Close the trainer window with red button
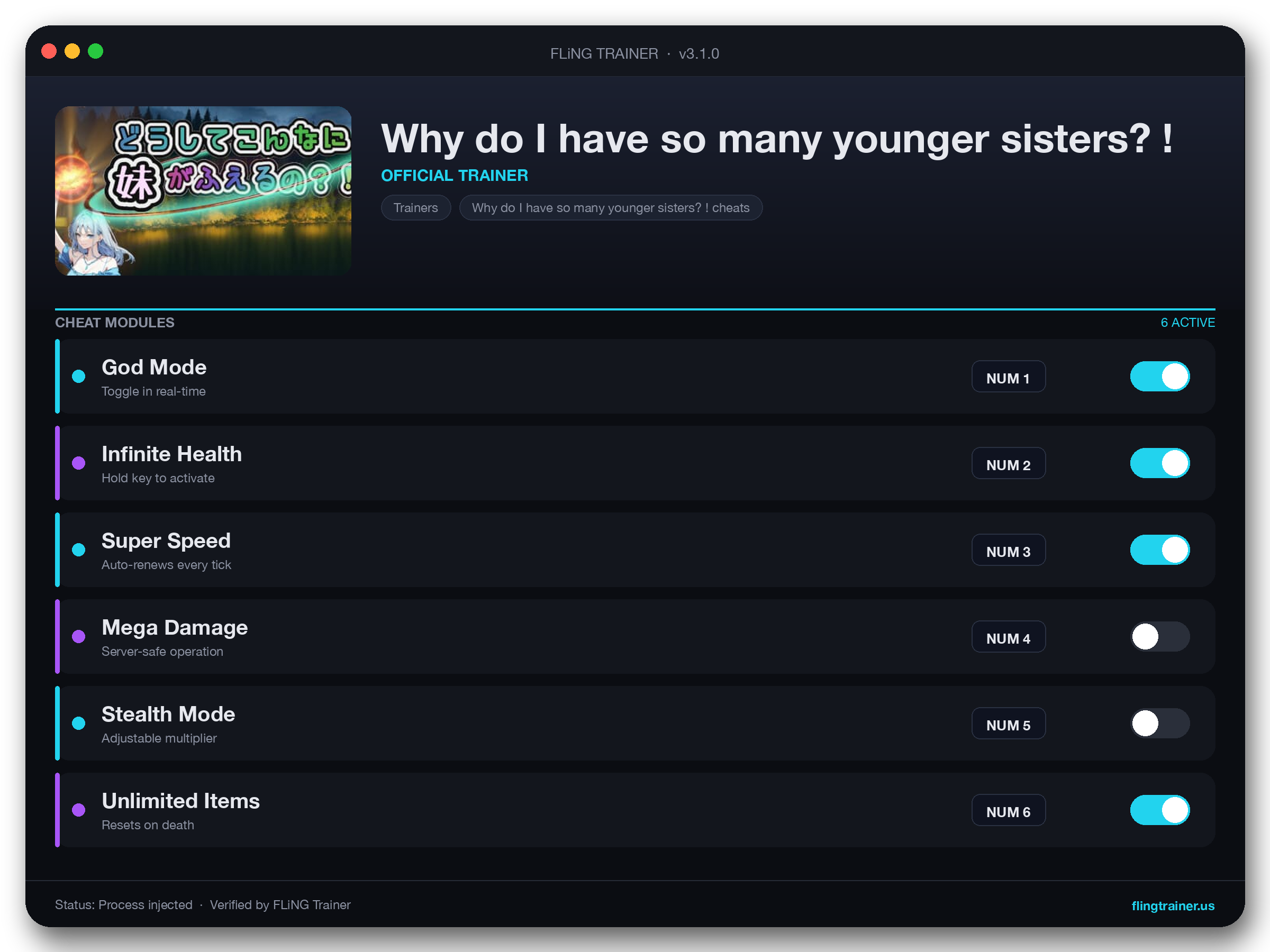The height and width of the screenshot is (952, 1270). (x=49, y=51)
